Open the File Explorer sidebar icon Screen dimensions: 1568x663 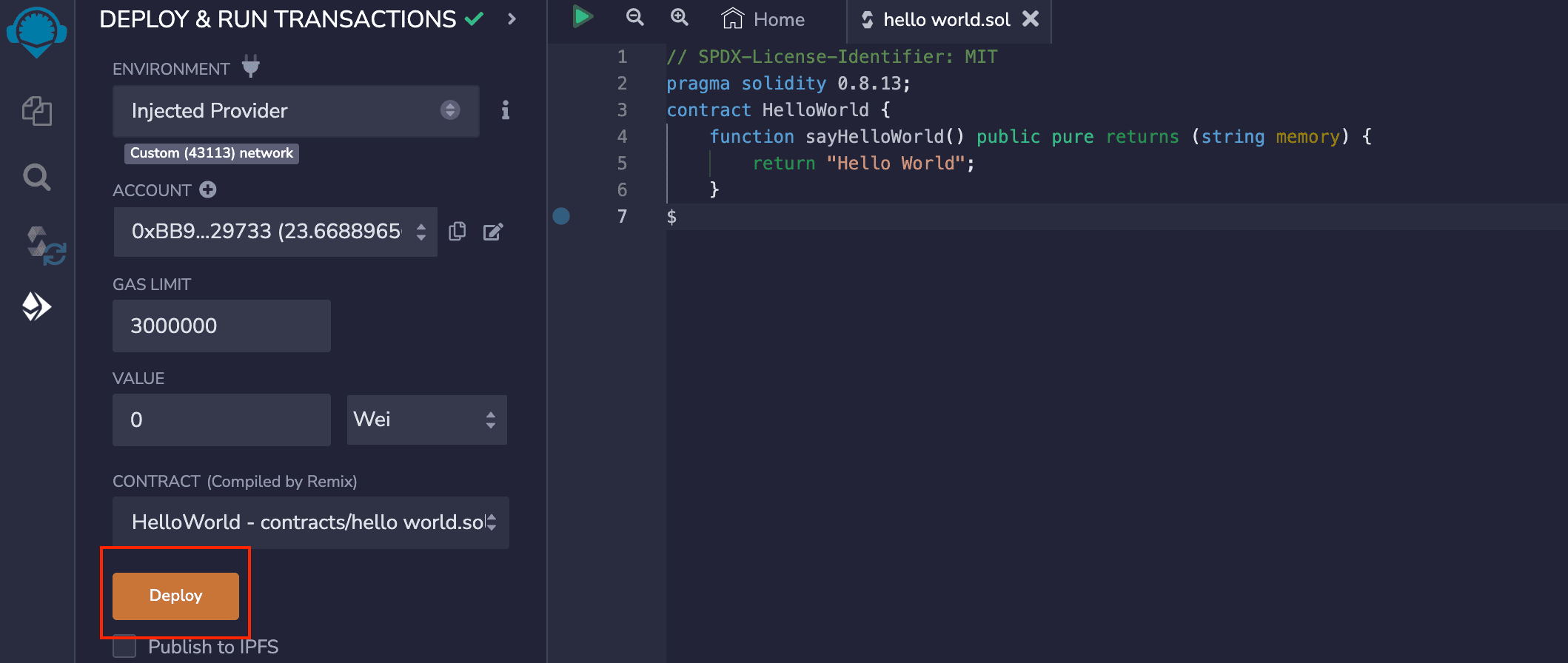click(x=36, y=112)
